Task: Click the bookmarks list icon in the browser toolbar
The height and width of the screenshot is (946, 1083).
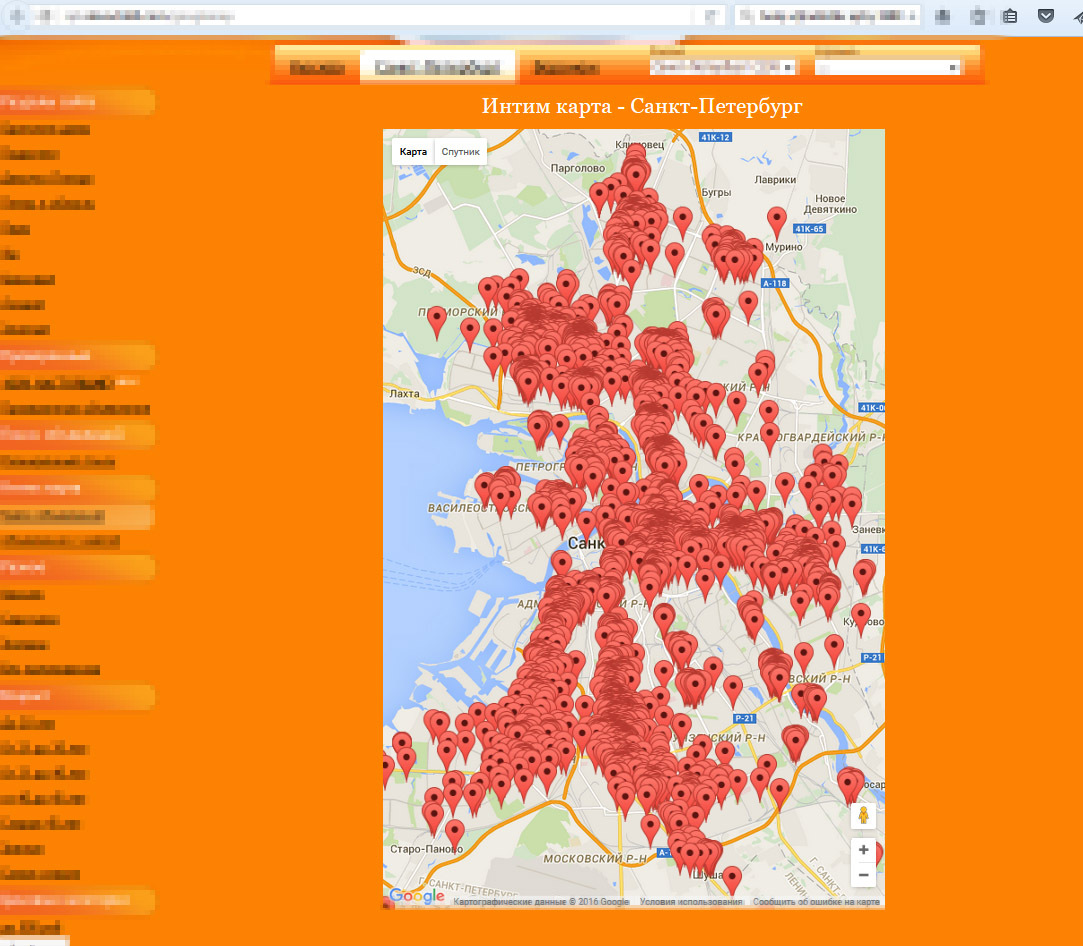Action: [x=1010, y=16]
